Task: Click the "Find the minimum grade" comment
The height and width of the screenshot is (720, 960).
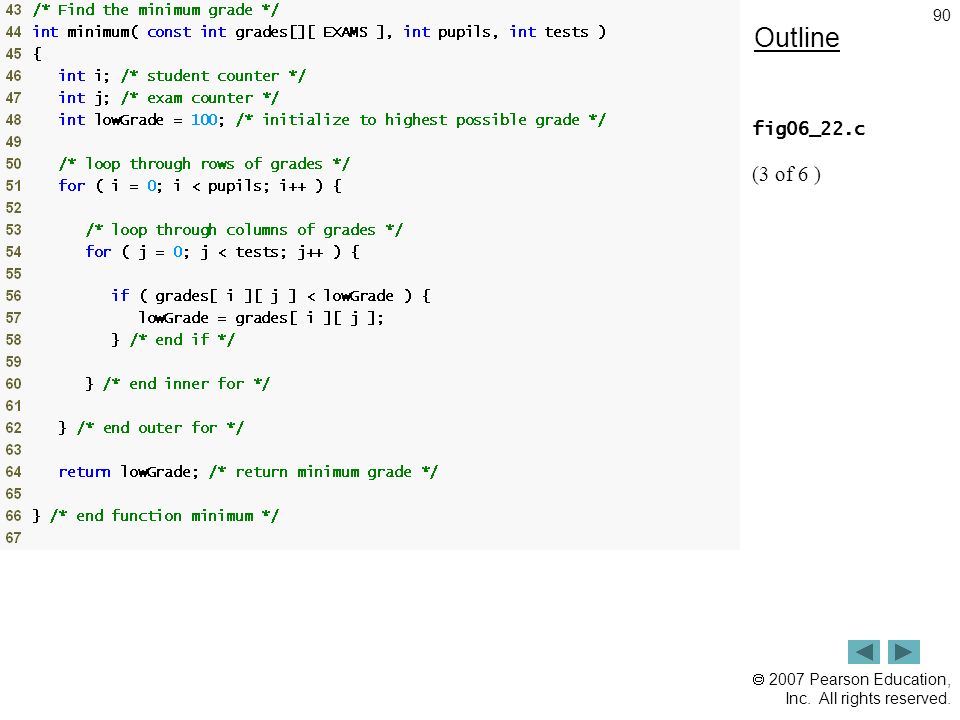Action: point(156,10)
